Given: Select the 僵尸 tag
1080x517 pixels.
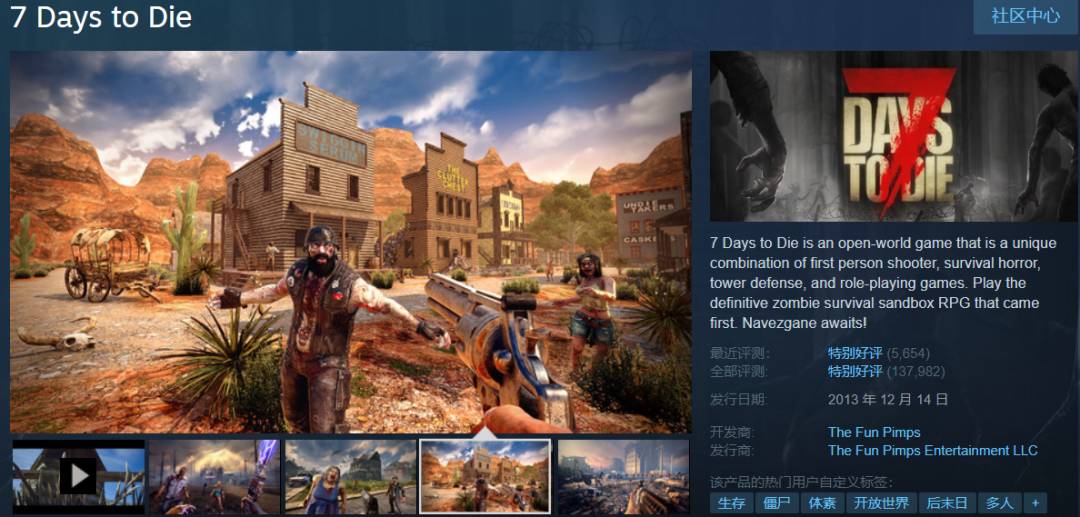Looking at the screenshot, I should [x=777, y=503].
